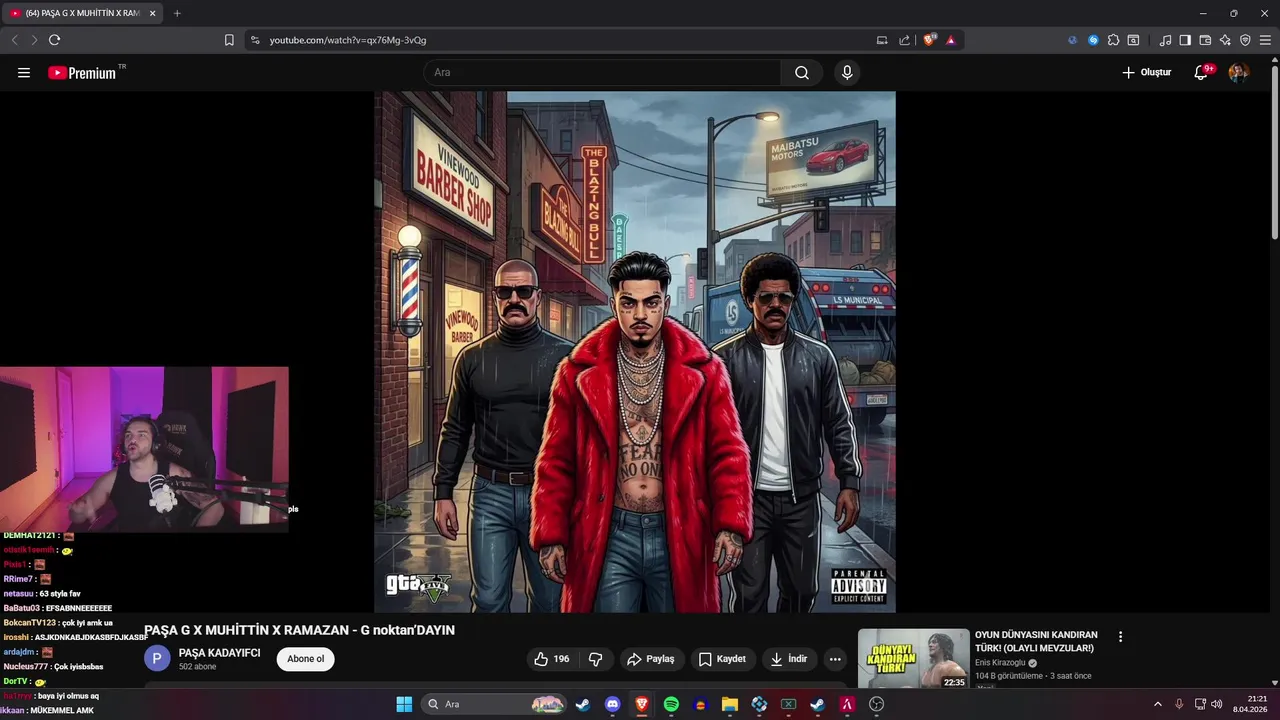Viewport: 1280px width, 720px height.
Task: Toggle the browser sidebar panel
Action: tap(1185, 40)
